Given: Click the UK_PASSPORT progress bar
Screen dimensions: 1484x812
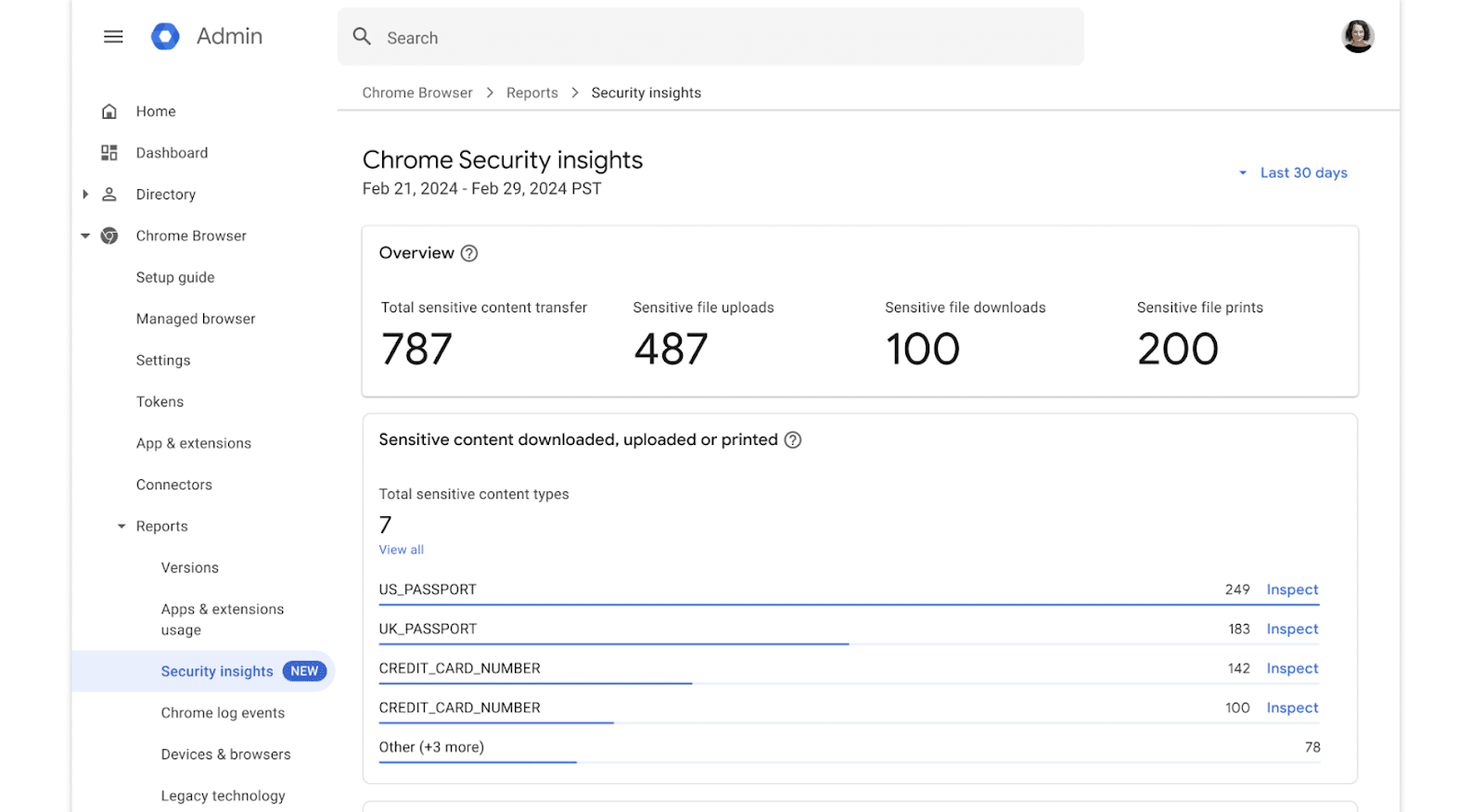Looking at the screenshot, I should [x=613, y=643].
